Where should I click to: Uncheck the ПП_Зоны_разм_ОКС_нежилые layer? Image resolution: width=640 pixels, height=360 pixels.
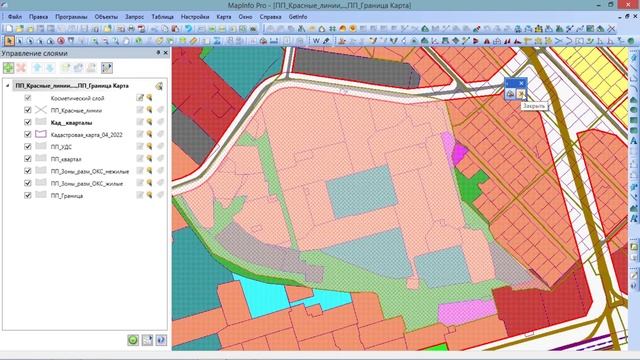pos(28,171)
